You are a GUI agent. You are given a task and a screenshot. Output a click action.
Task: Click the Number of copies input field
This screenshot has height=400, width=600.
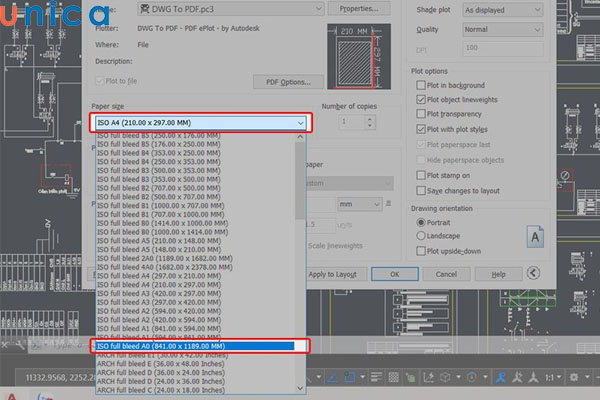pyautogui.click(x=352, y=122)
